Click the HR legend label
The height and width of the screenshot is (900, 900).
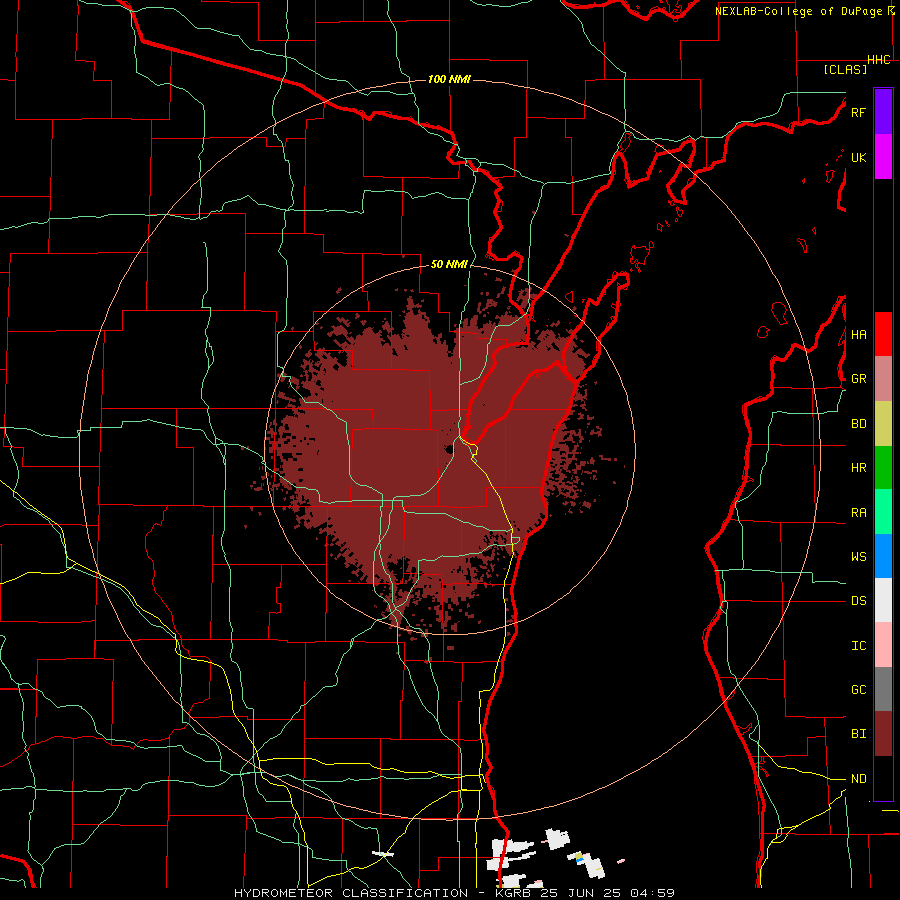858,468
